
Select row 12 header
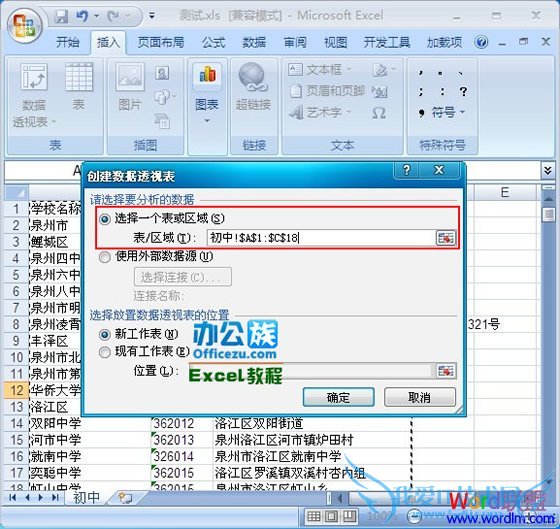click(x=16, y=390)
